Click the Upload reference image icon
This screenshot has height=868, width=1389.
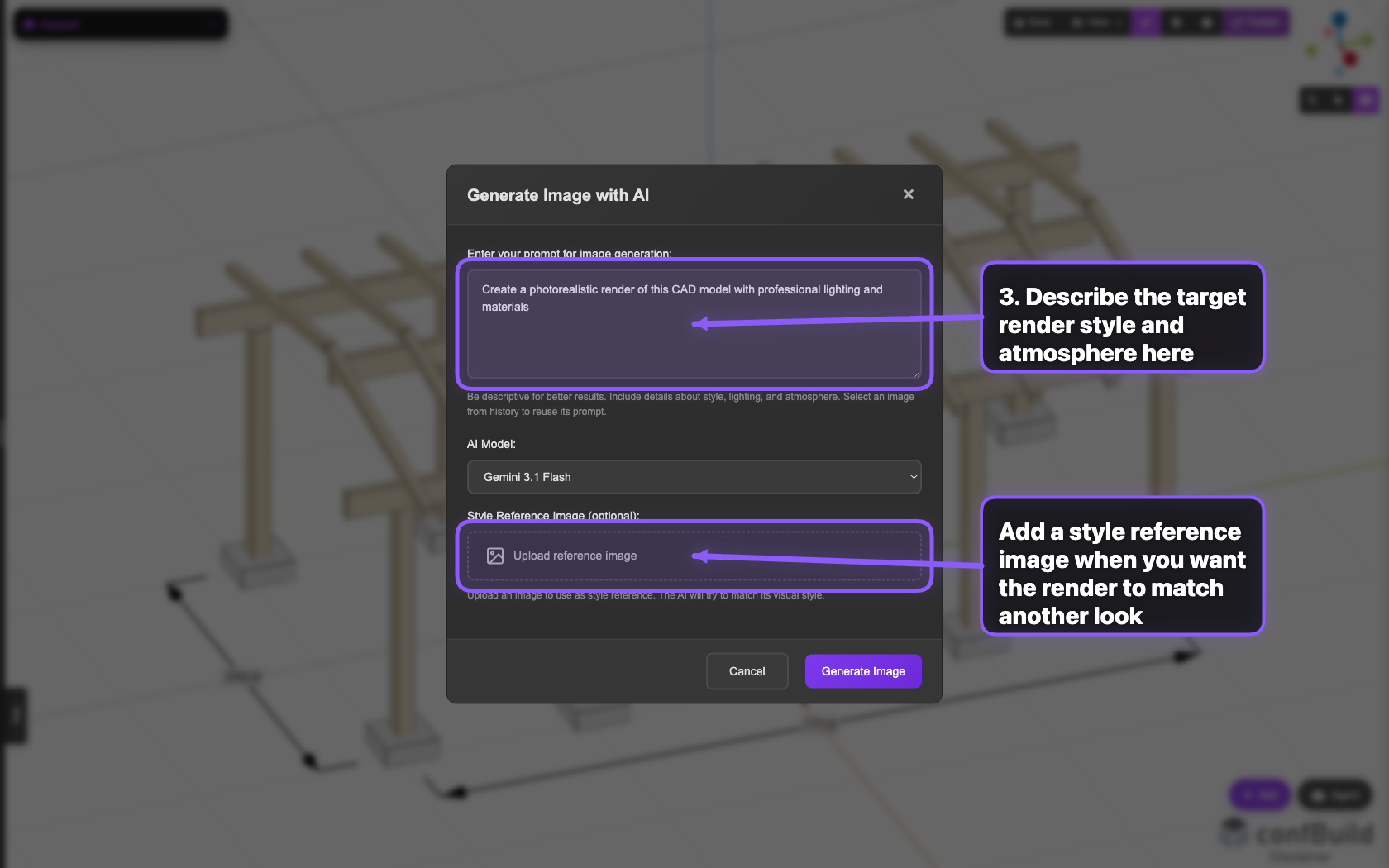tap(494, 556)
